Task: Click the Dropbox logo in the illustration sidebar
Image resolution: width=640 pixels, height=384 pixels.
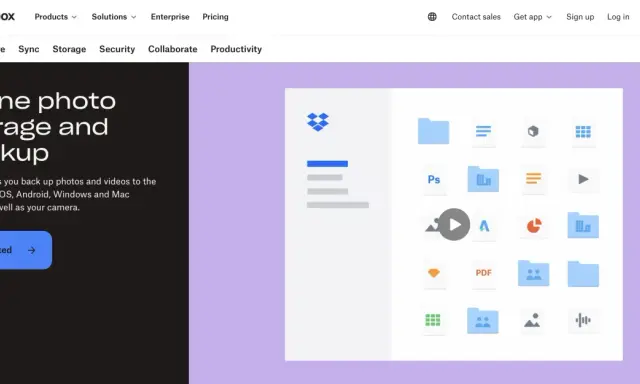Action: (x=318, y=122)
